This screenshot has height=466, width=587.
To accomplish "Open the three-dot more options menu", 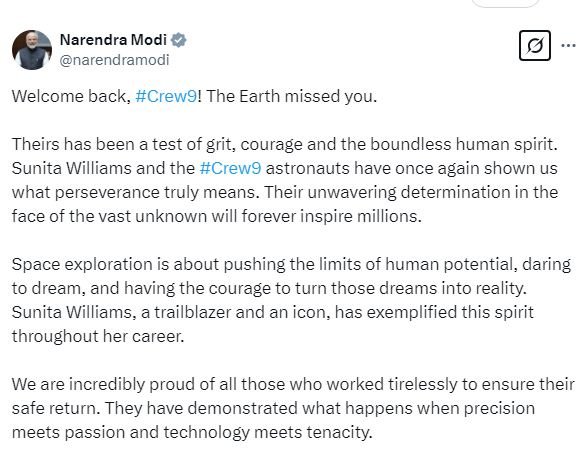I will [568, 46].
